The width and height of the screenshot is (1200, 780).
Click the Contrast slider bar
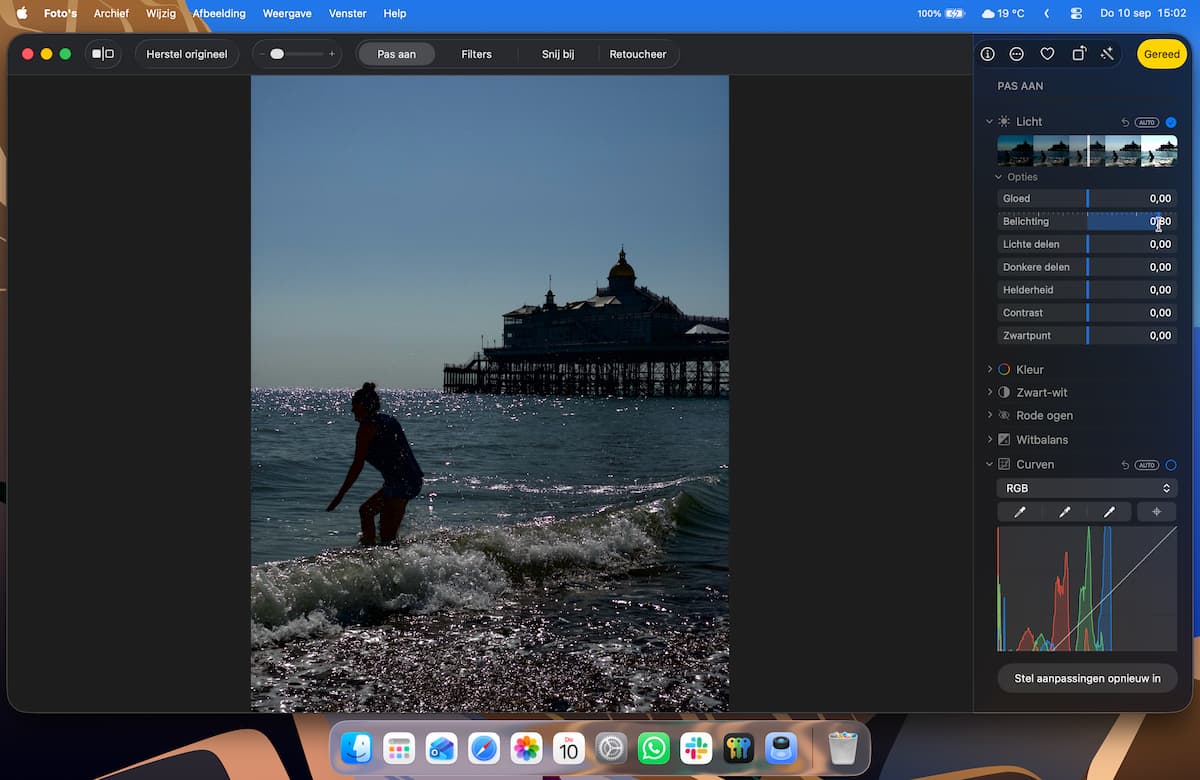pos(1087,313)
